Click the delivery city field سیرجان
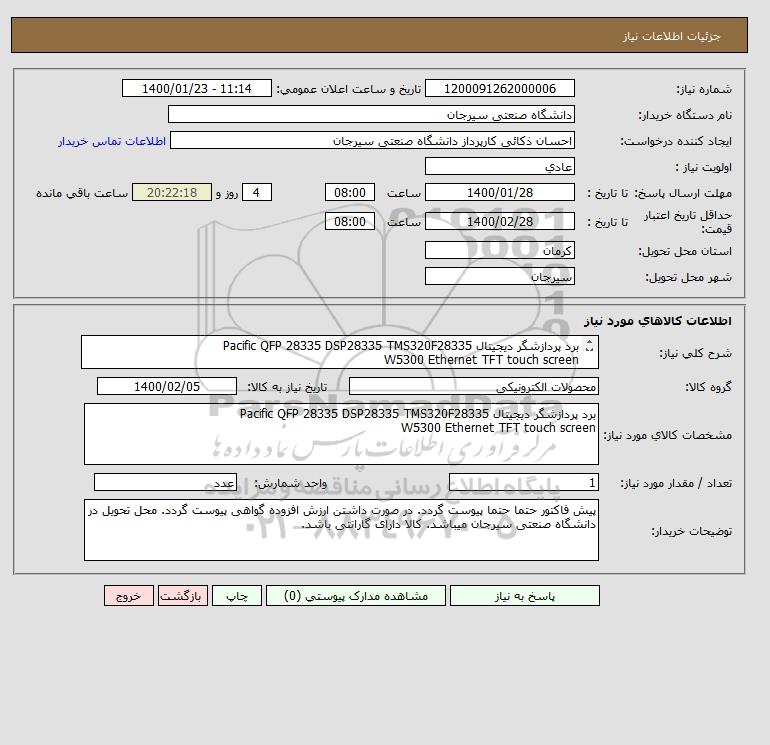 (499, 276)
